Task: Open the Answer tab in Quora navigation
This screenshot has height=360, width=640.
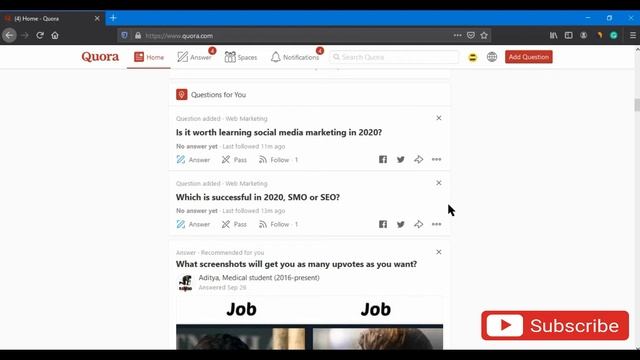Action: click(195, 57)
